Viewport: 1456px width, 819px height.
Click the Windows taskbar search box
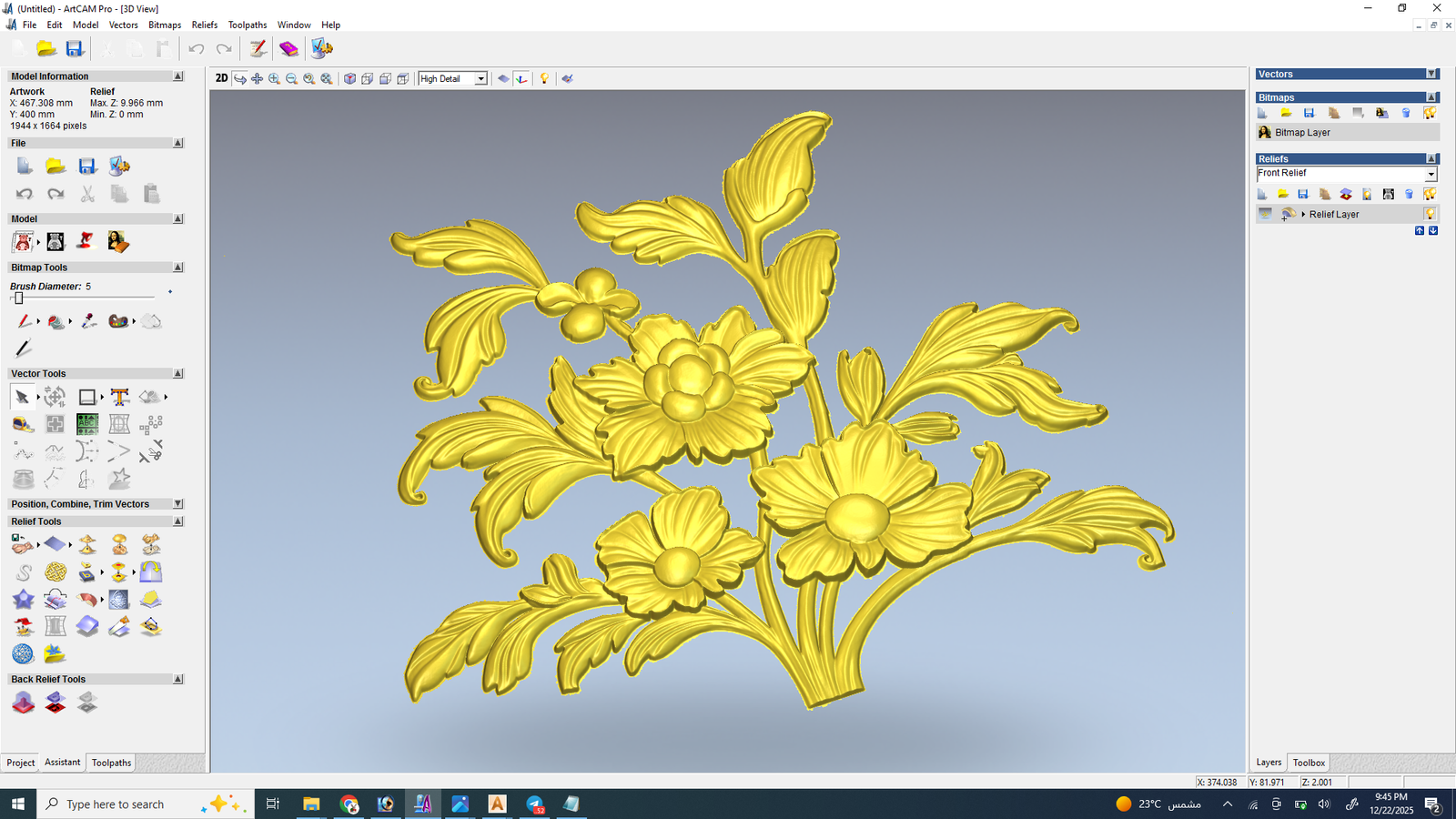pos(116,804)
